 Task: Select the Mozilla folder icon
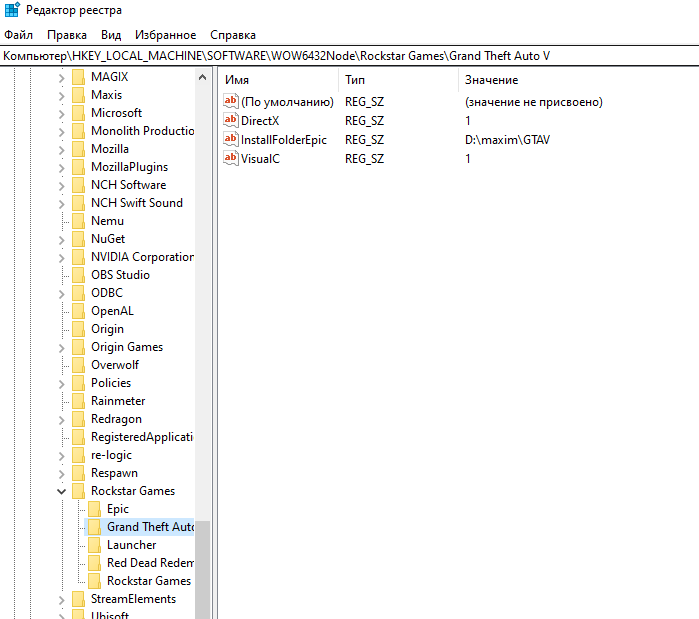point(78,149)
